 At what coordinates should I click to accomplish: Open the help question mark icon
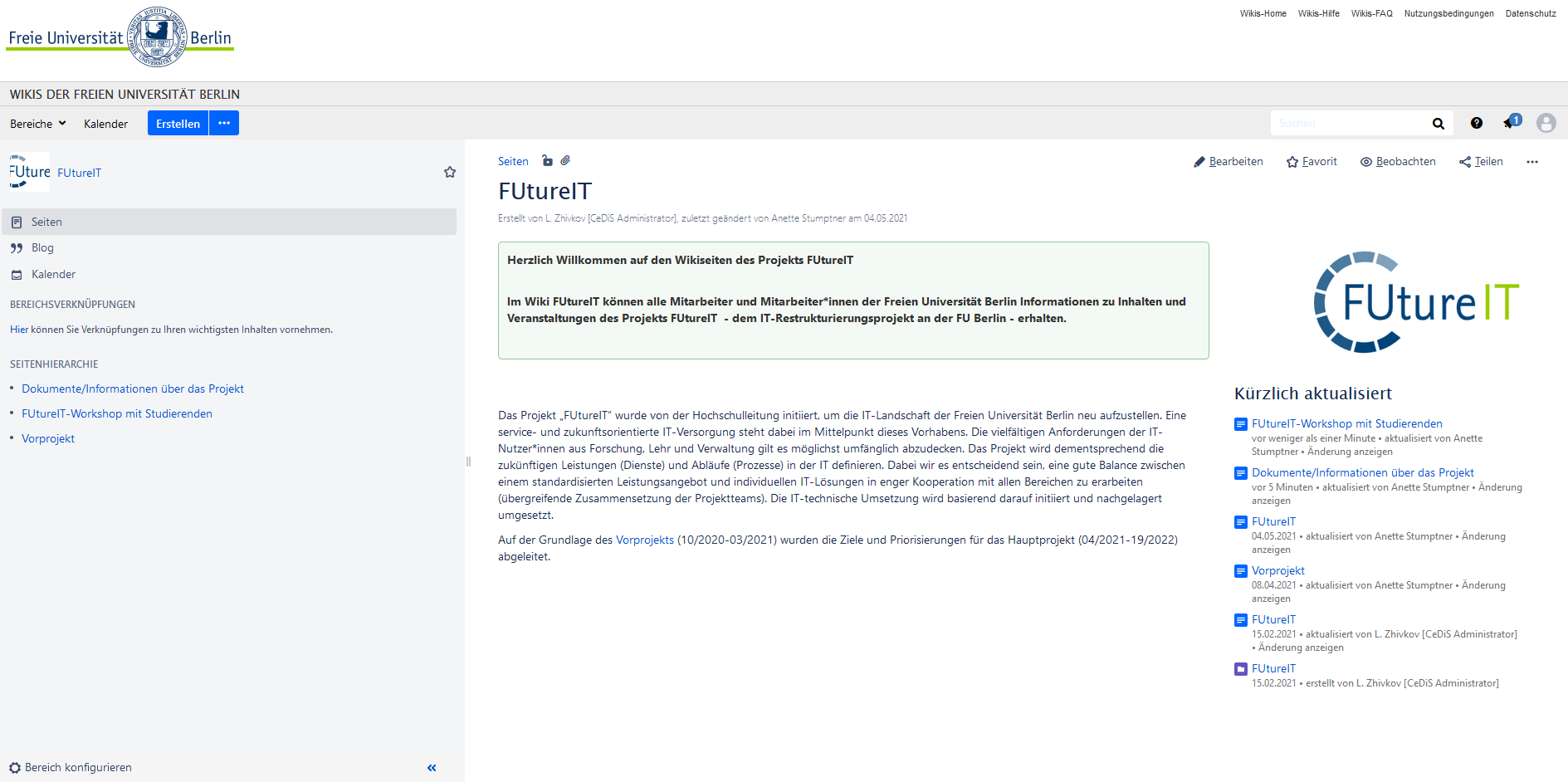point(1476,123)
